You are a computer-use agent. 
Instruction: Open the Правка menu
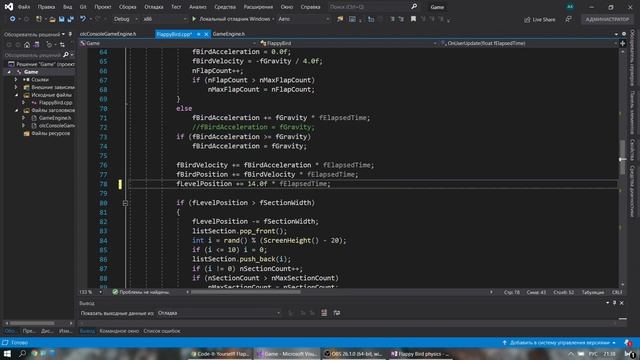tap(46, 7)
